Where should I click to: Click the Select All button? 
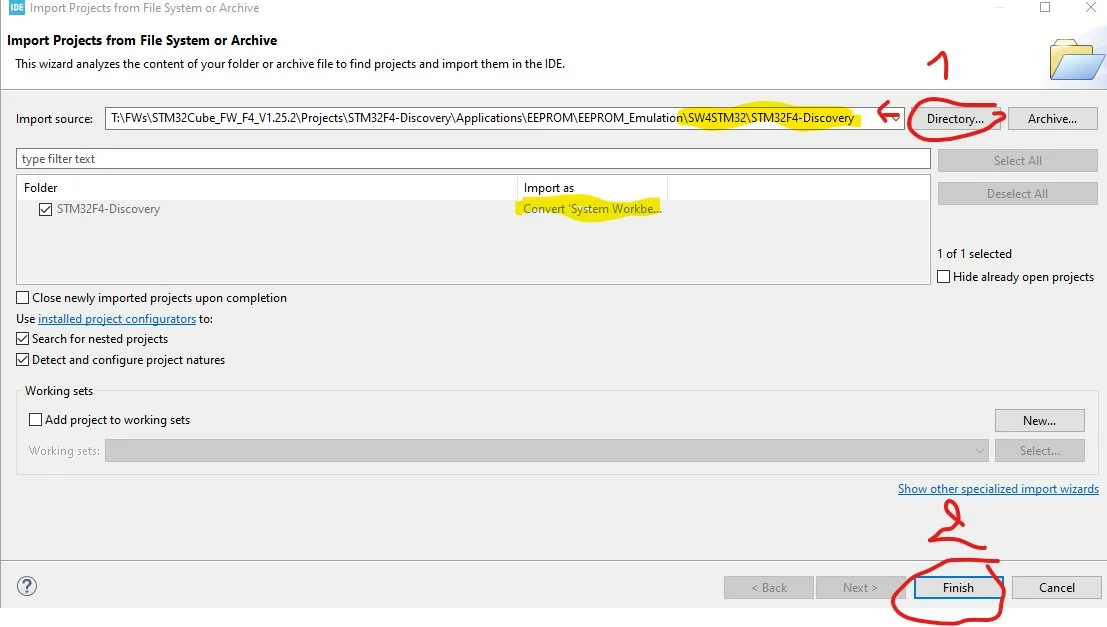[1017, 160]
